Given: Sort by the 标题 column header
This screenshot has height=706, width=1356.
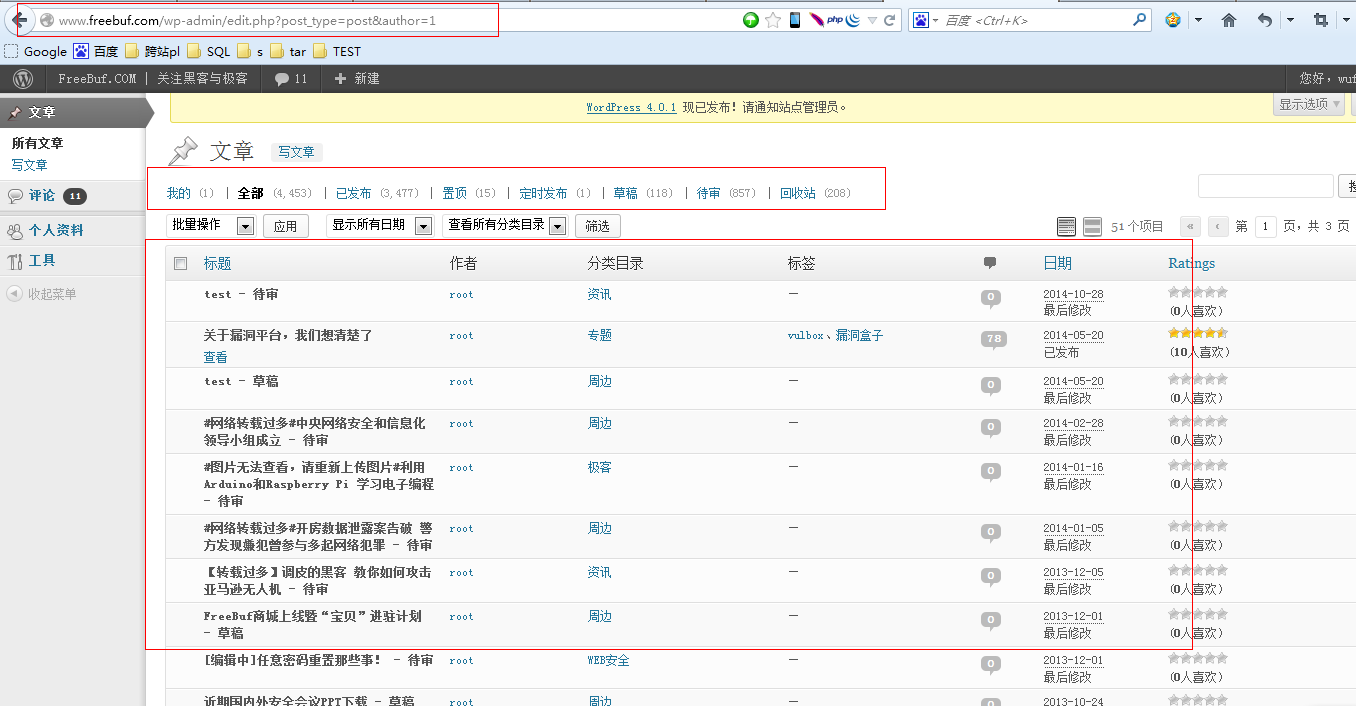Looking at the screenshot, I should point(217,263).
